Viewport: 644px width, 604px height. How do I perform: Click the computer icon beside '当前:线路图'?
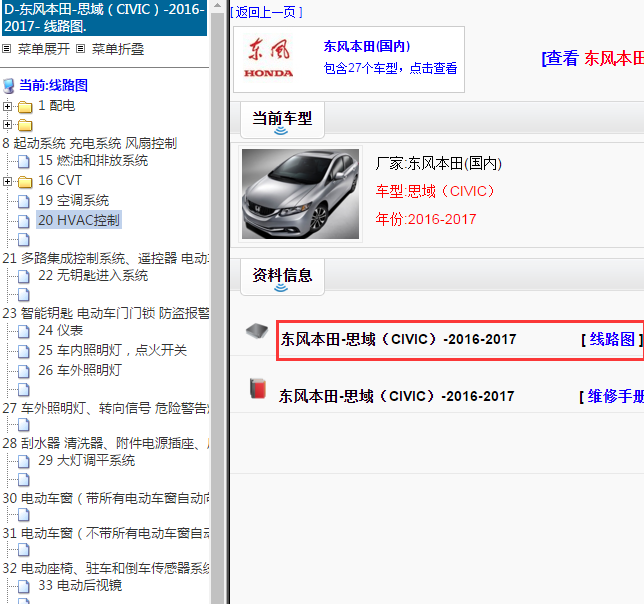[9, 86]
